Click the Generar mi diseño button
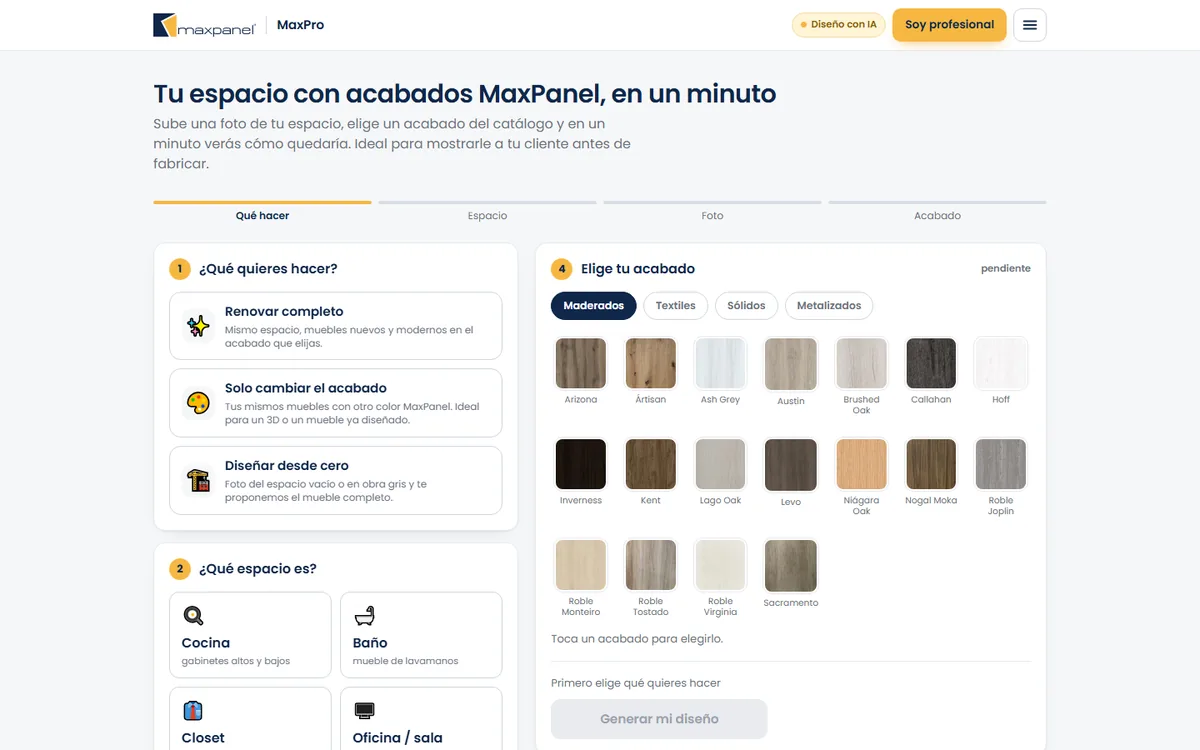1200x750 pixels. click(659, 719)
